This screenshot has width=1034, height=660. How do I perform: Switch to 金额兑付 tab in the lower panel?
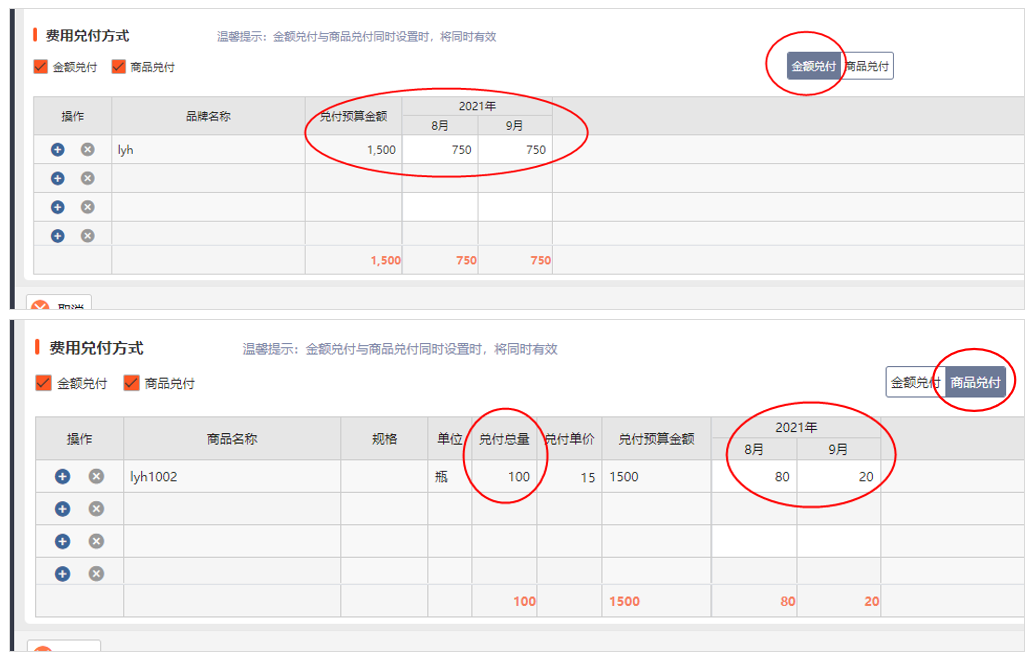tap(915, 382)
